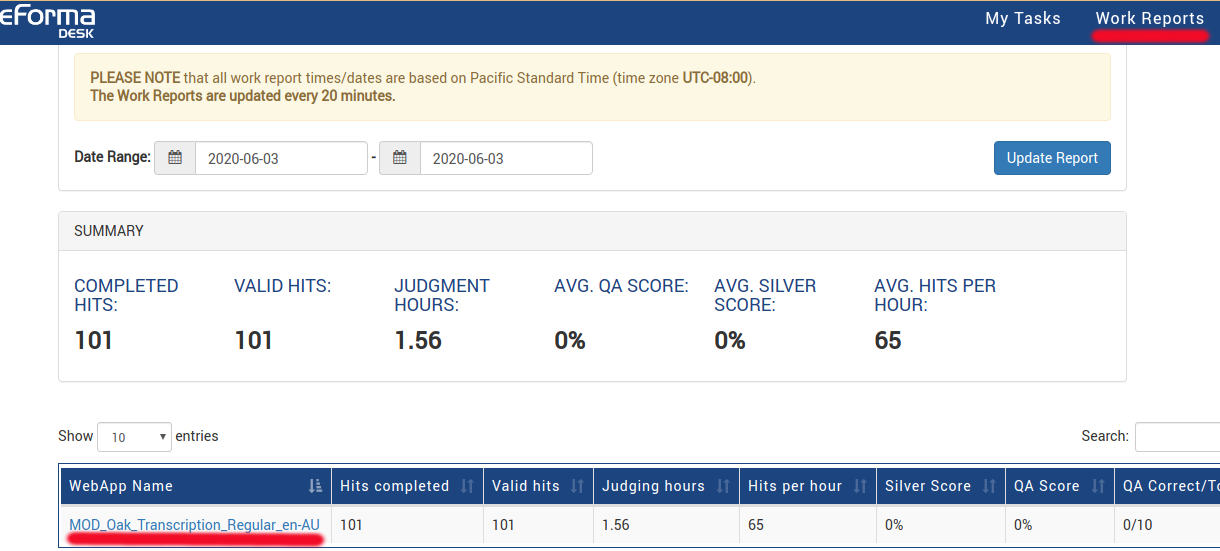Open MOD_Oak_Transcription_Regular_en-AU link
The width and height of the screenshot is (1220, 551).
point(194,525)
